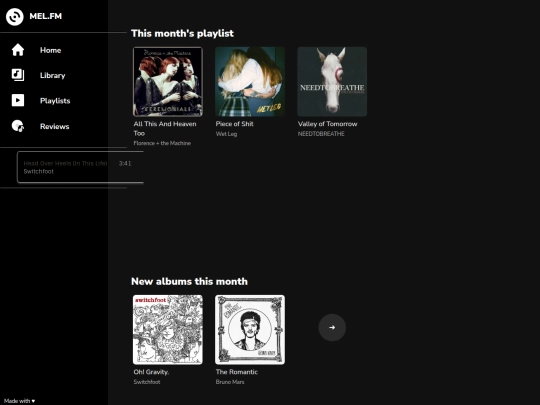Image resolution: width=540 pixels, height=405 pixels.
Task: Open Library from the sidebar menu
Action: (x=52, y=75)
